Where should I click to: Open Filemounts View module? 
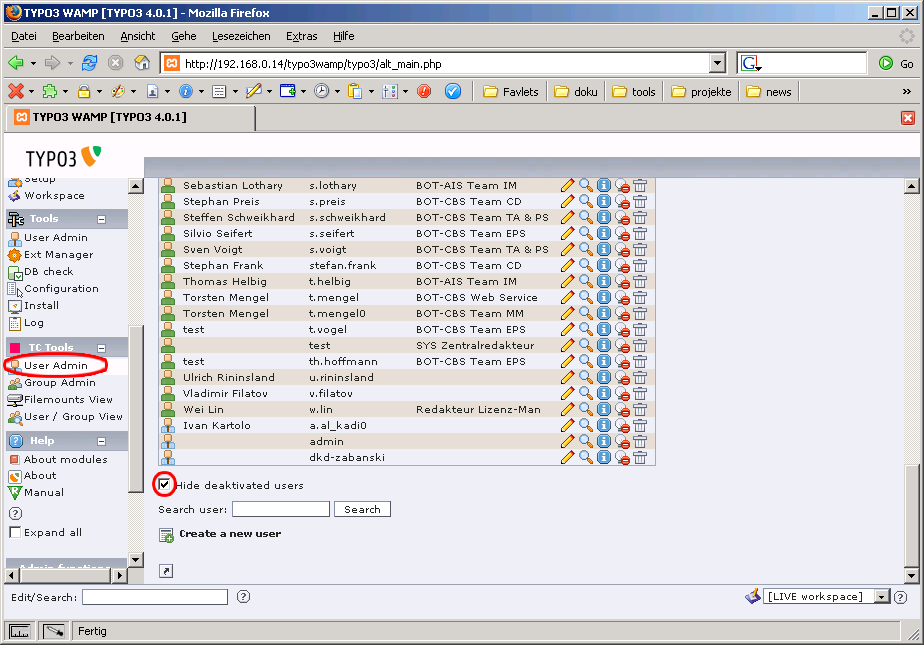pos(60,400)
